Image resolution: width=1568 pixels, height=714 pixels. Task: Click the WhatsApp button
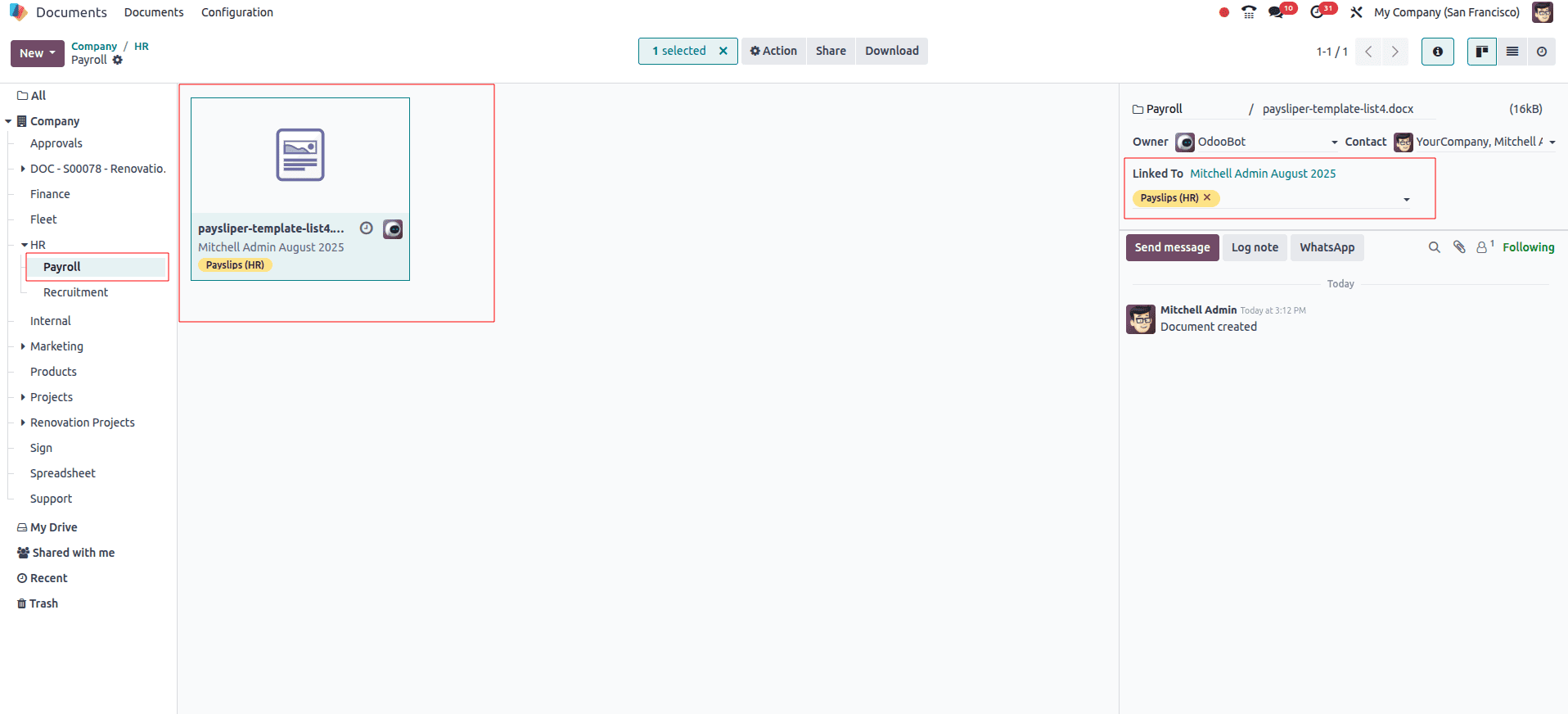coord(1327,247)
